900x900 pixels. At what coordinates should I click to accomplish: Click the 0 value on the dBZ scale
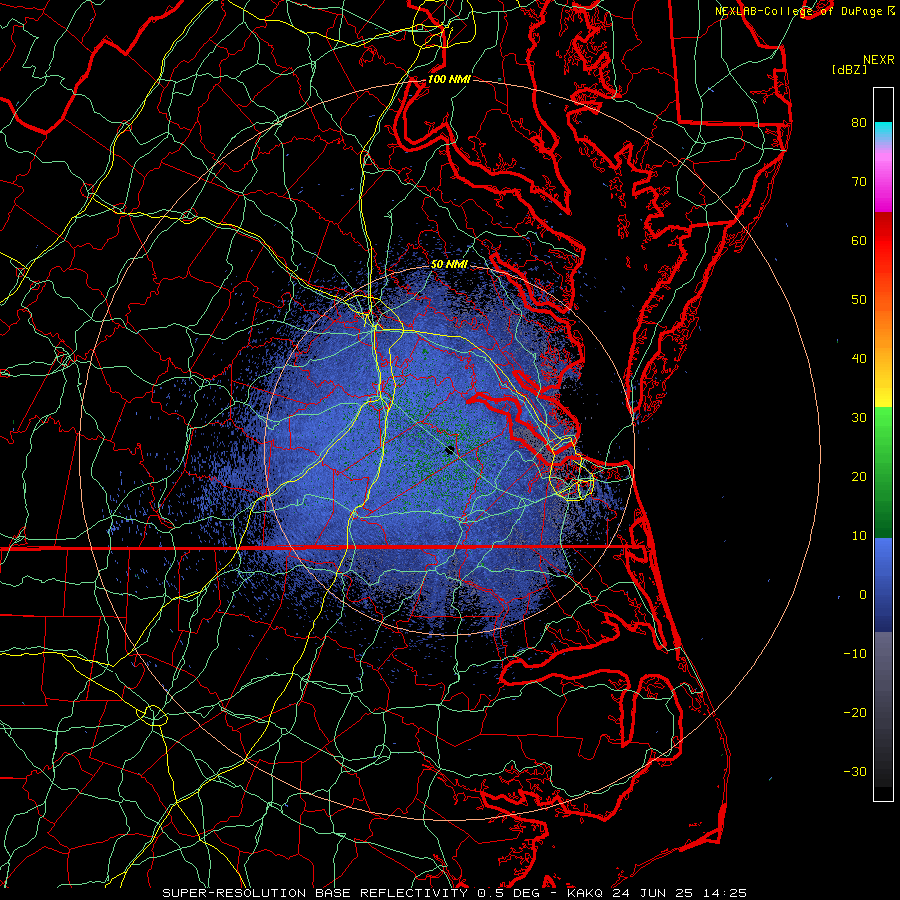coord(863,595)
